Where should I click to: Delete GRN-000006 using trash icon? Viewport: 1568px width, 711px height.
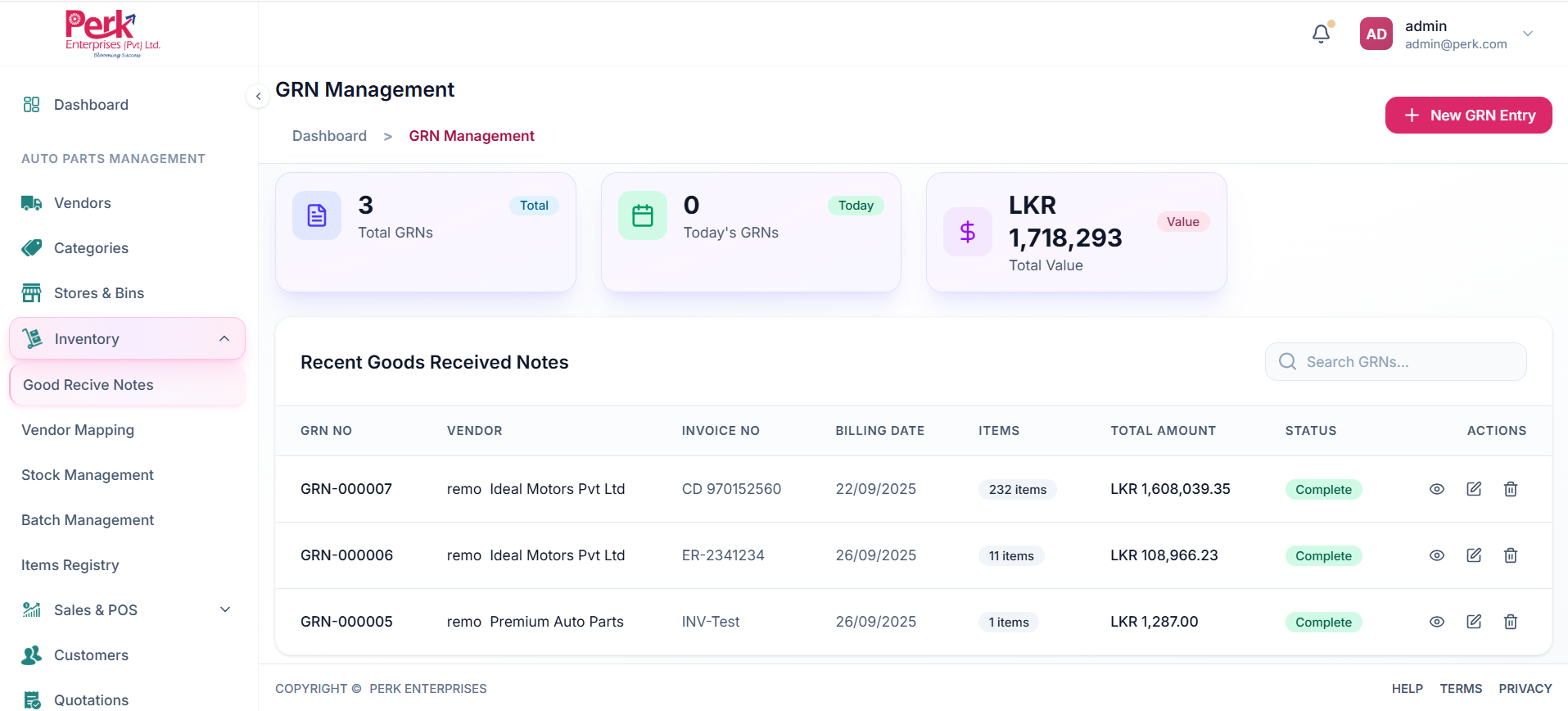click(x=1511, y=555)
